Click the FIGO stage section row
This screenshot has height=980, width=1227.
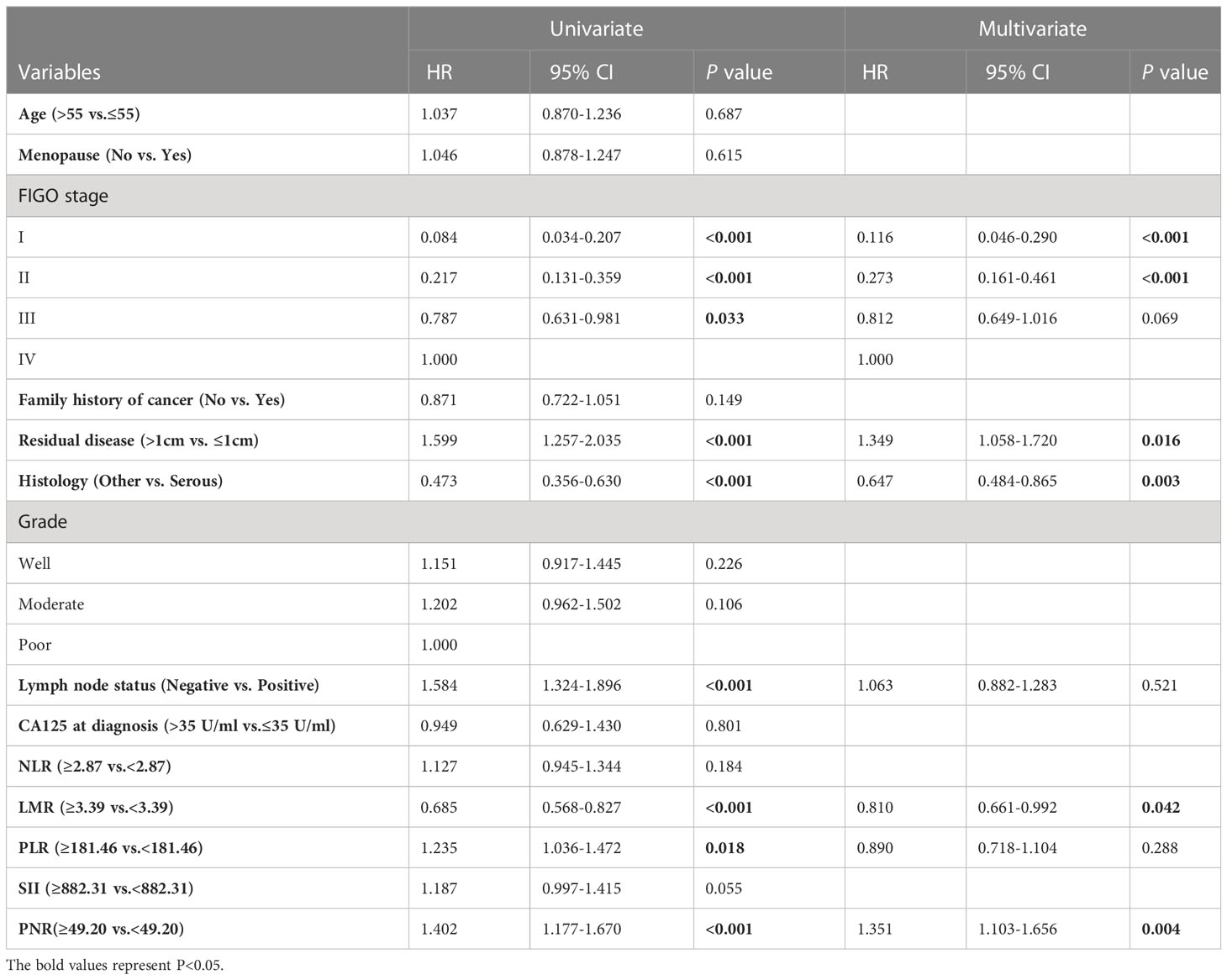(x=613, y=196)
